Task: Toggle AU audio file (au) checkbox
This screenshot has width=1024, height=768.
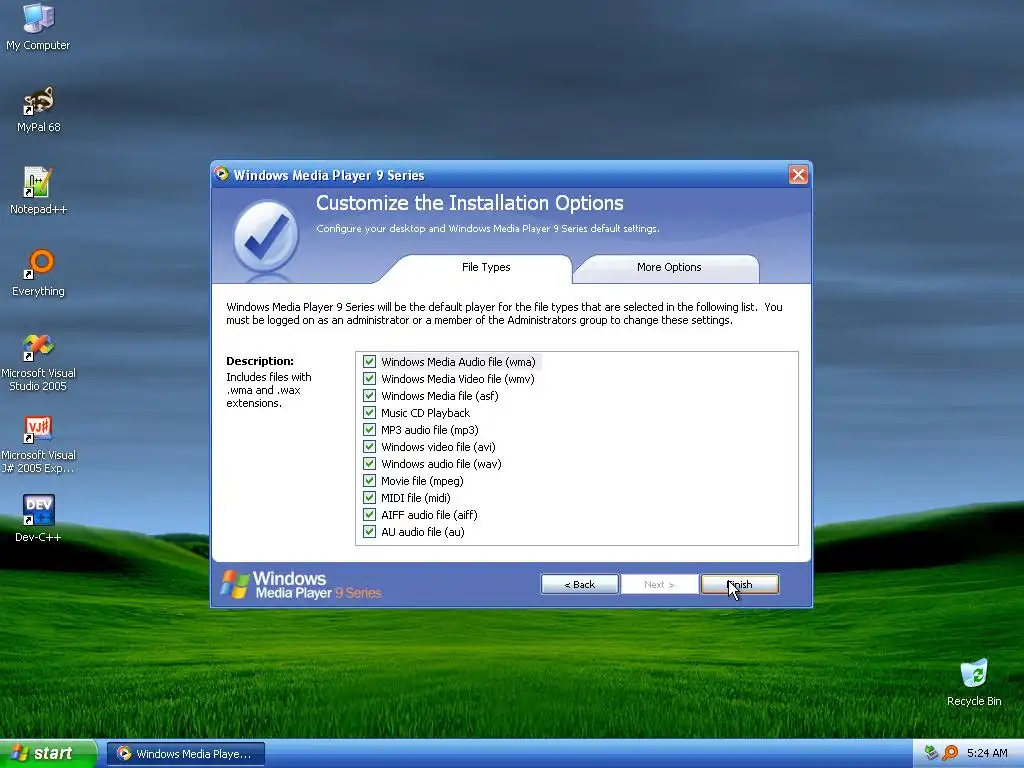Action: tap(369, 532)
